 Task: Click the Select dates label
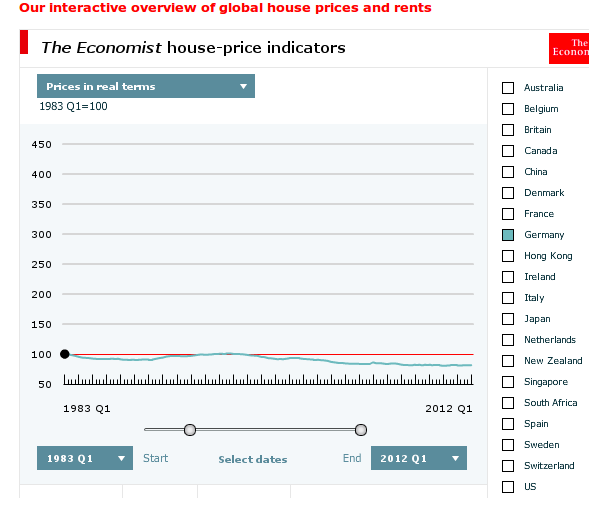coord(253,460)
